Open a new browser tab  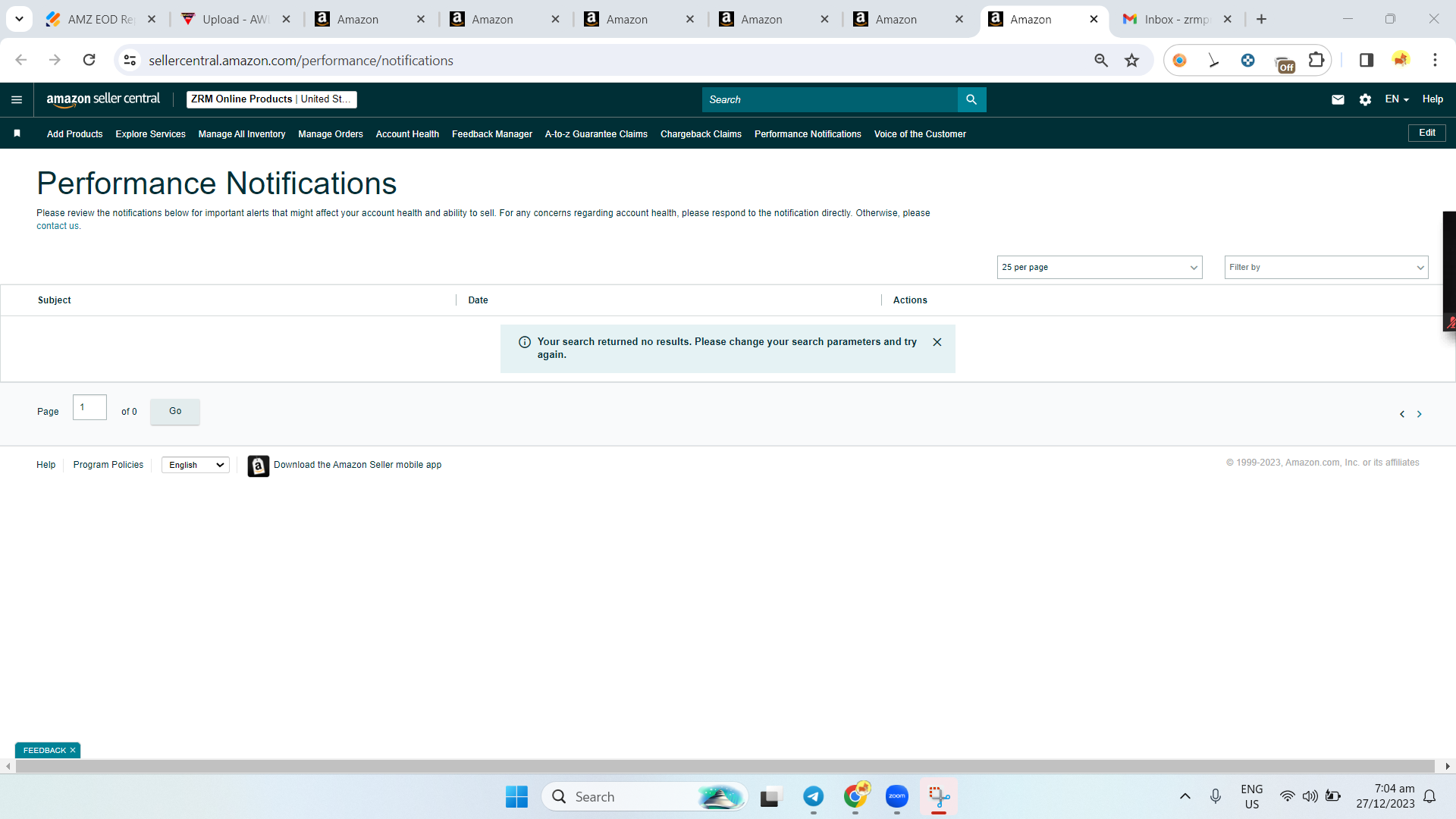pos(1262,19)
